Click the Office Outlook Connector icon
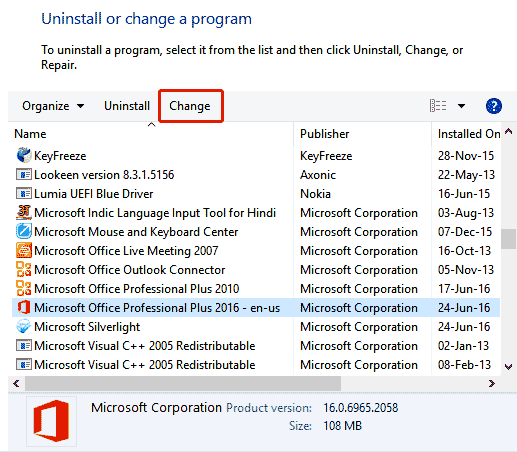Screen dimensions: 517x452 (x=24, y=269)
